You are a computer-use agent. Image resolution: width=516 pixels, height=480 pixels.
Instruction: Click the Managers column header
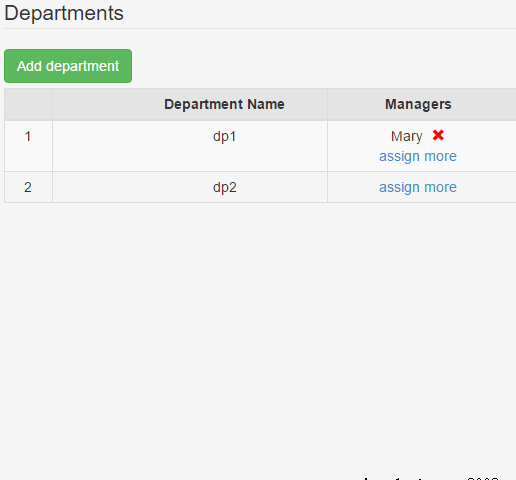422,104
